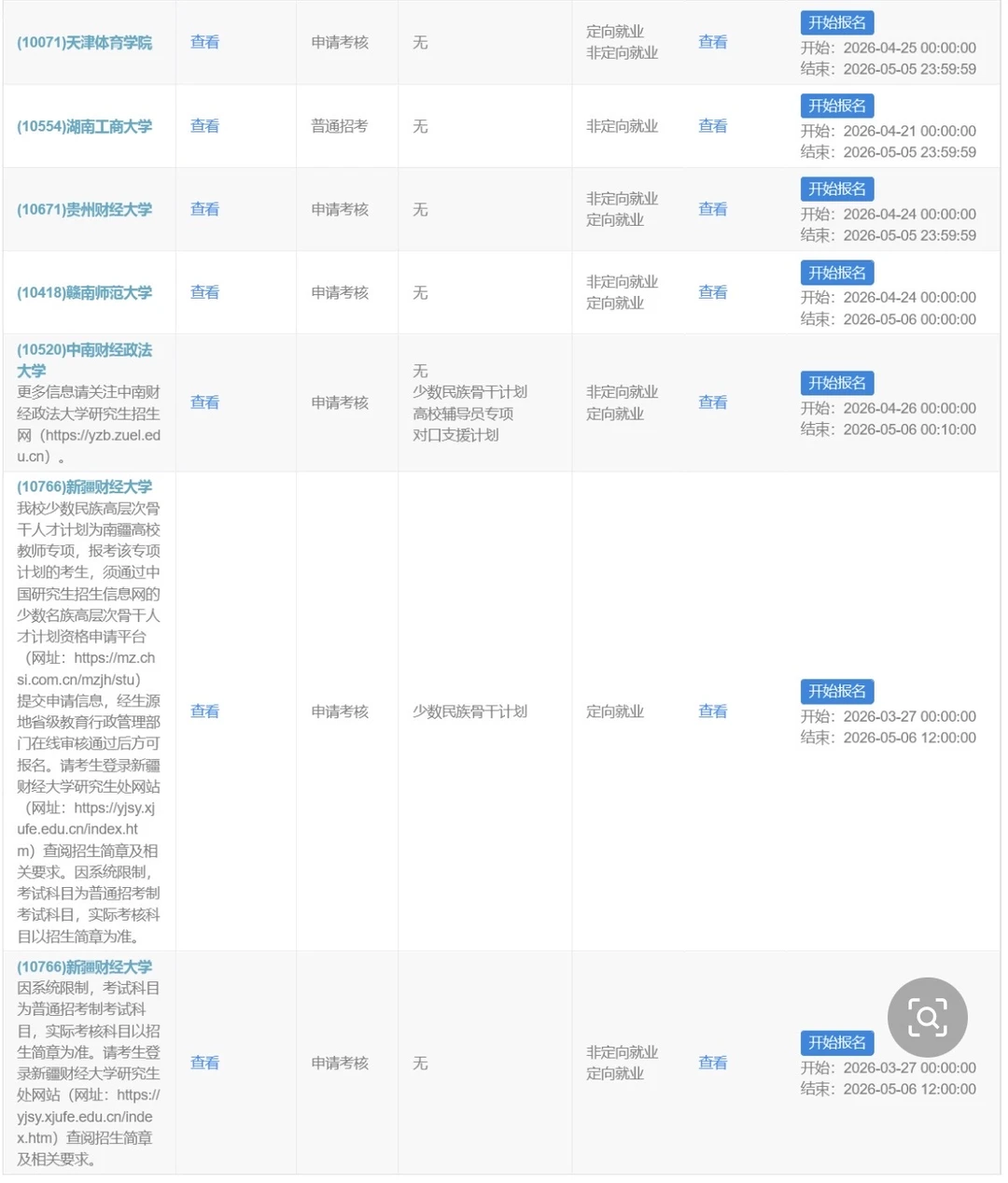
Task: Click 开始报名 ending 2026-05-06 12:00:00 in 少数民族骨干计划 row
Action: coord(836,691)
